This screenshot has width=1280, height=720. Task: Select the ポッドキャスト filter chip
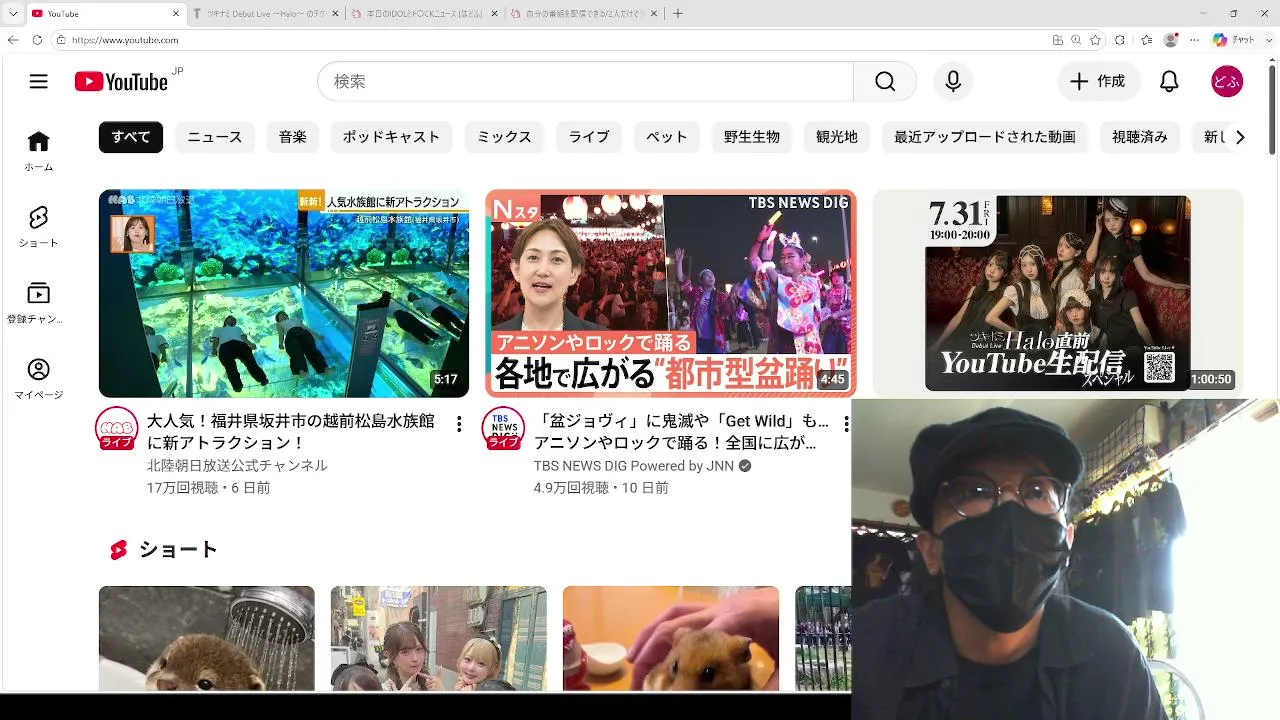click(392, 137)
